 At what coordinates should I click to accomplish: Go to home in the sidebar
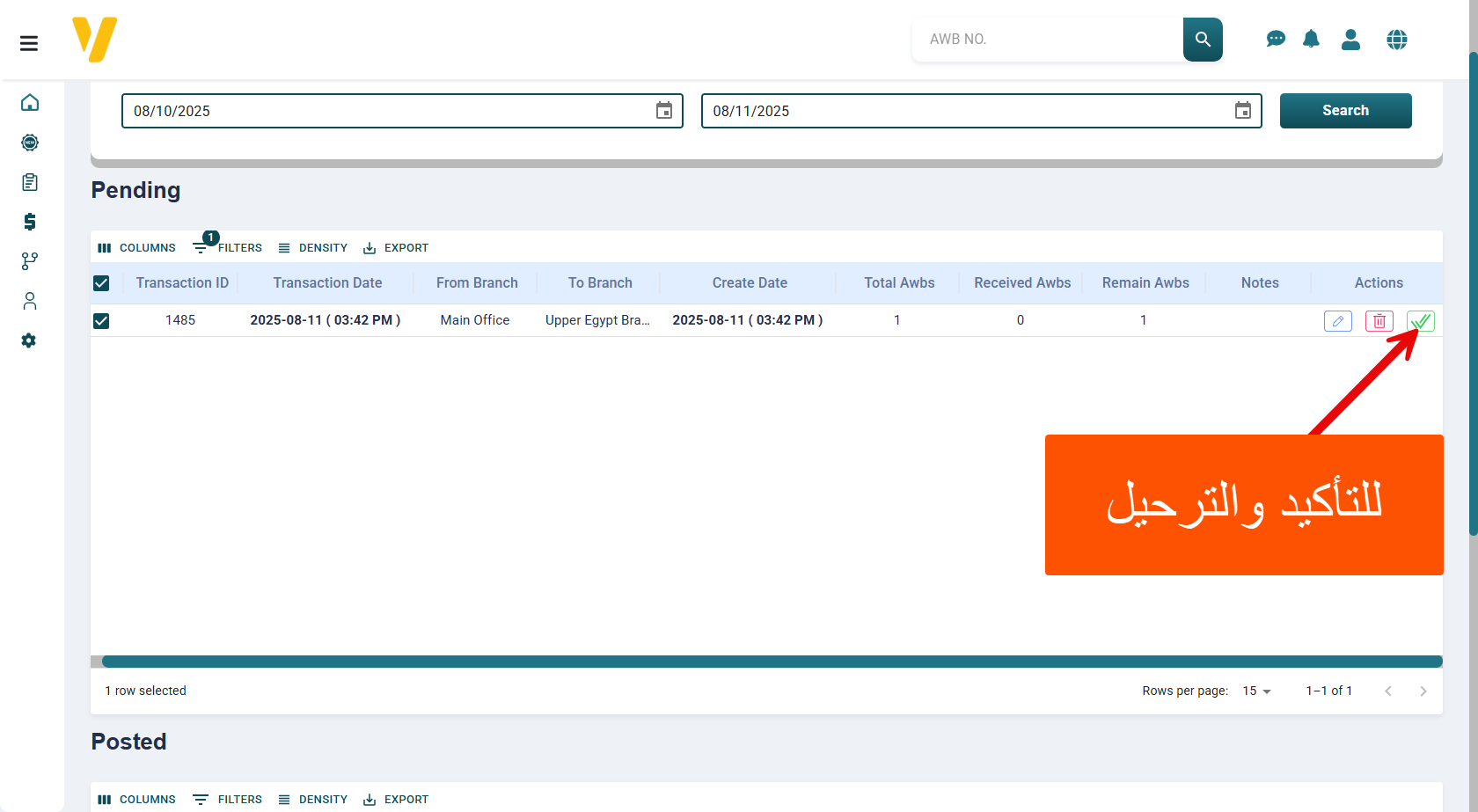click(x=30, y=103)
